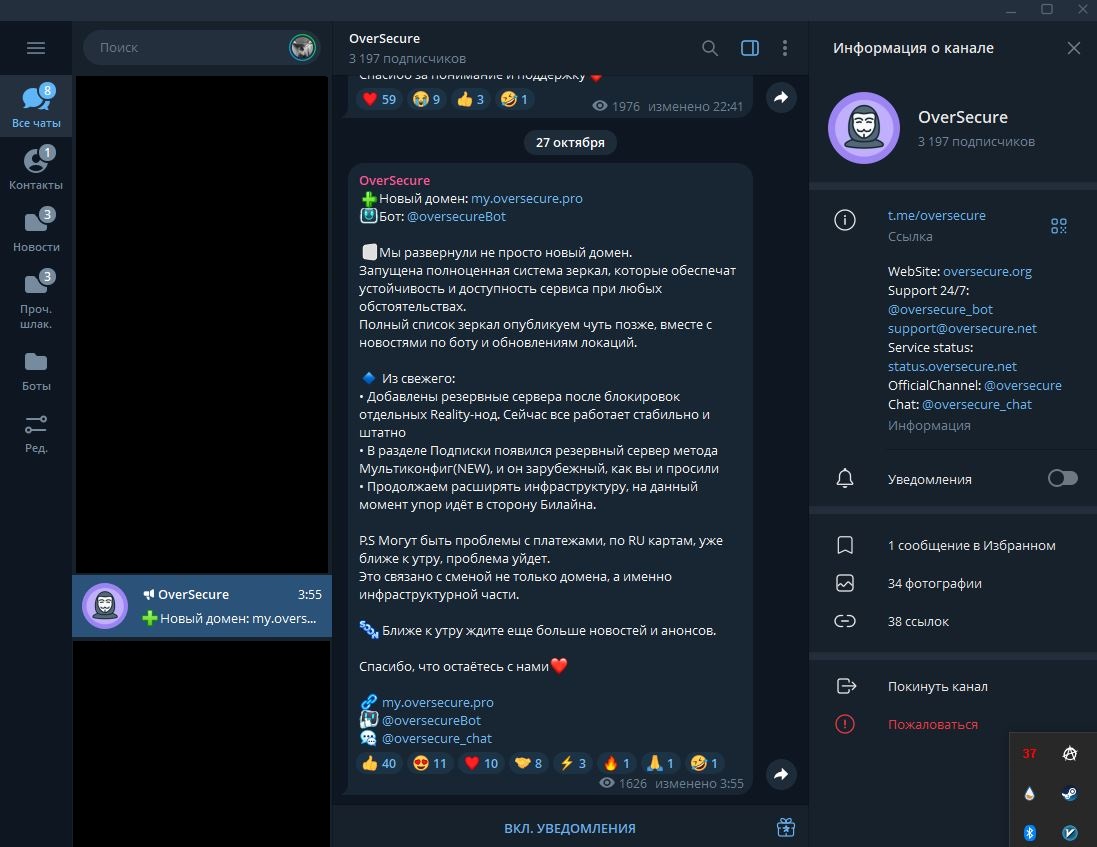This screenshot has width=1097, height=847.
Task: Open the water-drop tray icon
Action: pyautogui.click(x=1029, y=793)
